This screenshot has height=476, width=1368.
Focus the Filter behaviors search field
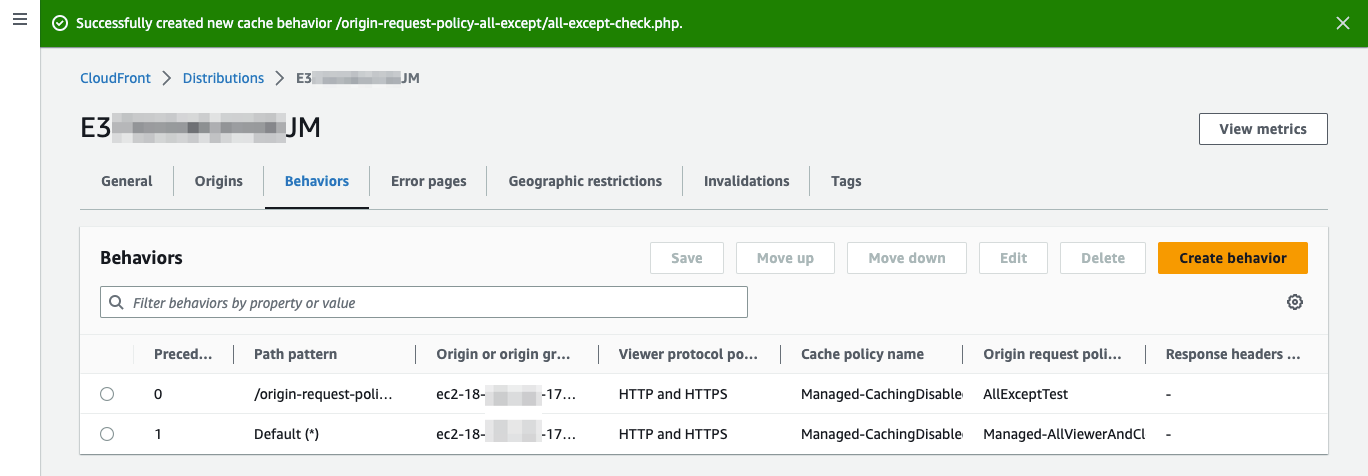point(424,302)
